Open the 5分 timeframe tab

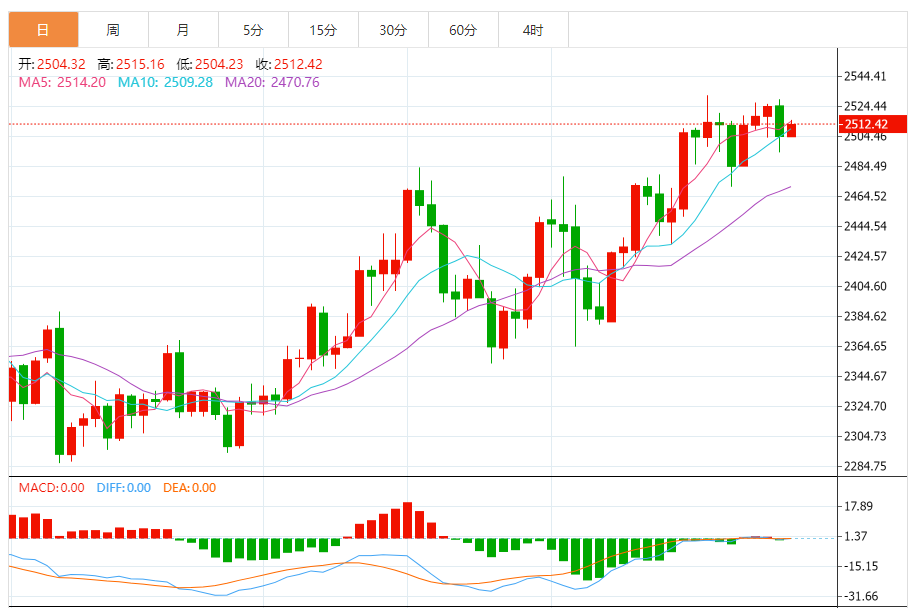tap(254, 30)
